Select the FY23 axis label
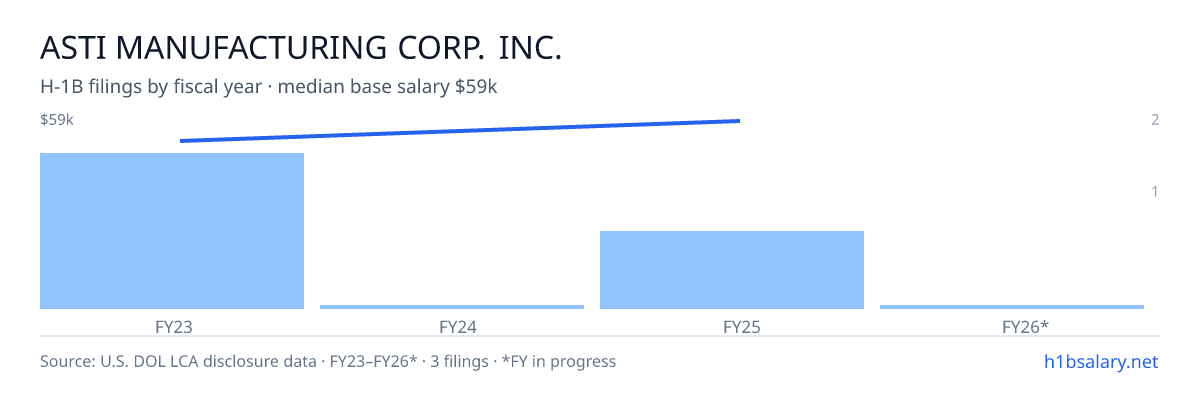The height and width of the screenshot is (400, 1200). 172,326
